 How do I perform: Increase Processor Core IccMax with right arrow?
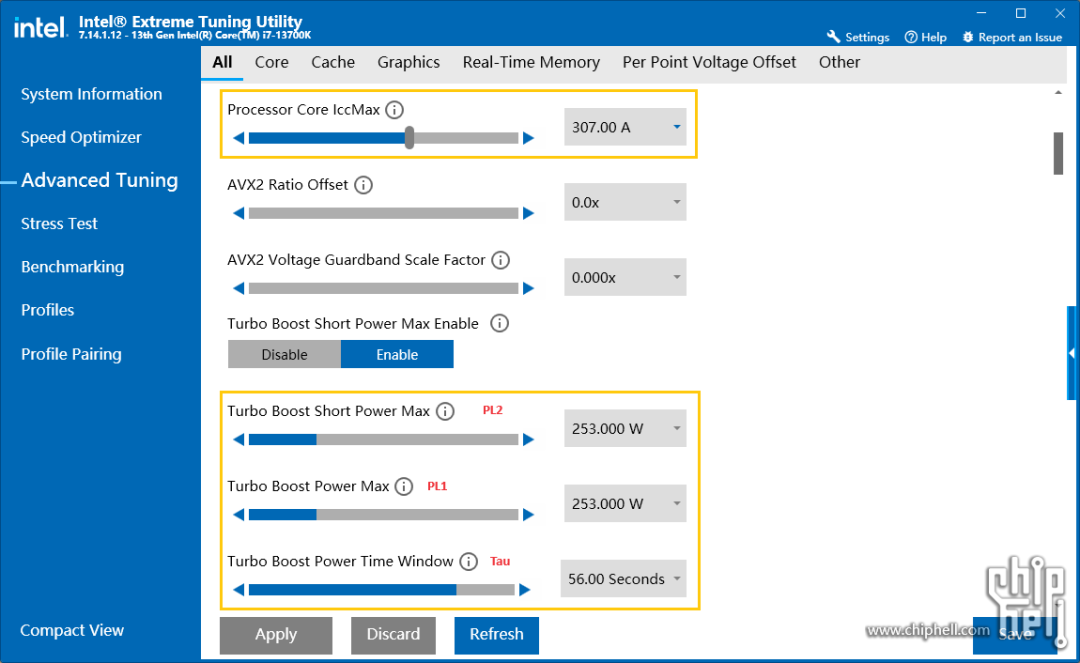(528, 138)
